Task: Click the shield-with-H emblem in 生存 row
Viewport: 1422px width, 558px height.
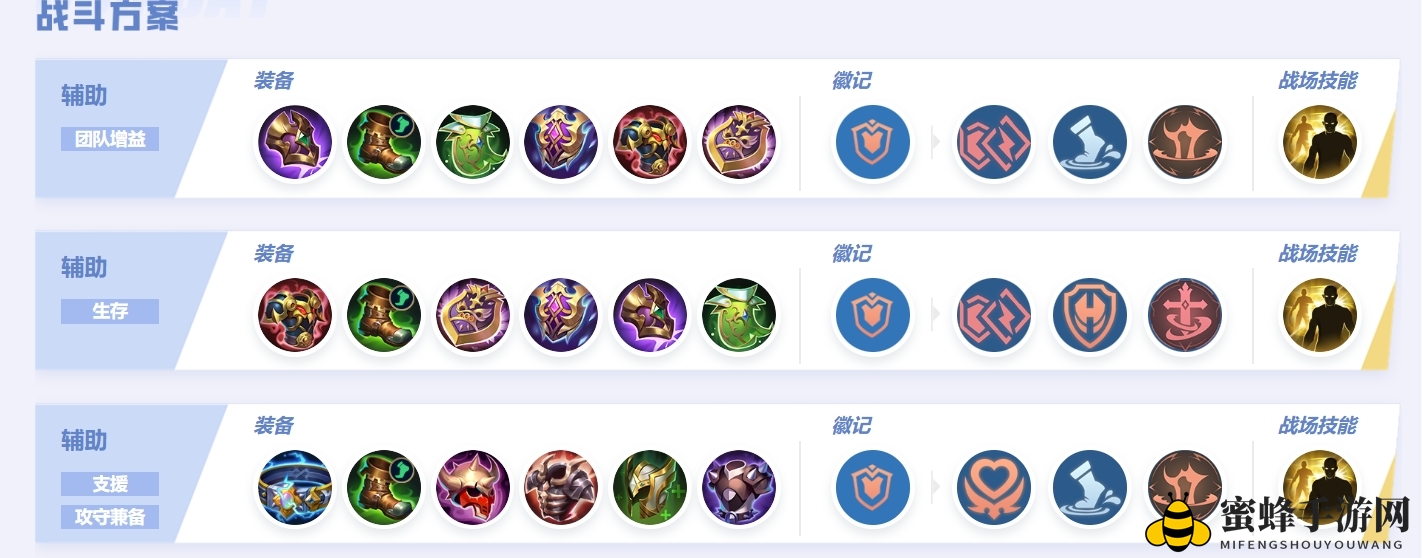Action: click(x=1090, y=315)
